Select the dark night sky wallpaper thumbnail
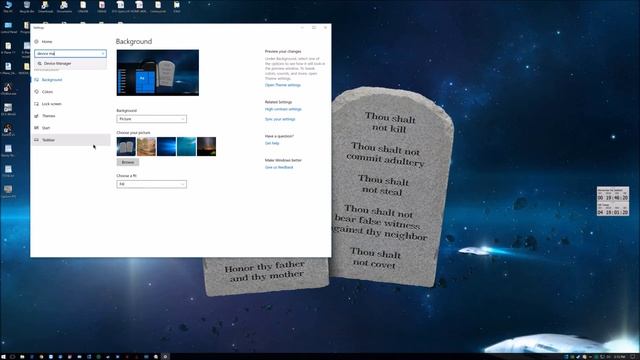Viewport: 640px width, 360px height. pyautogui.click(x=207, y=146)
